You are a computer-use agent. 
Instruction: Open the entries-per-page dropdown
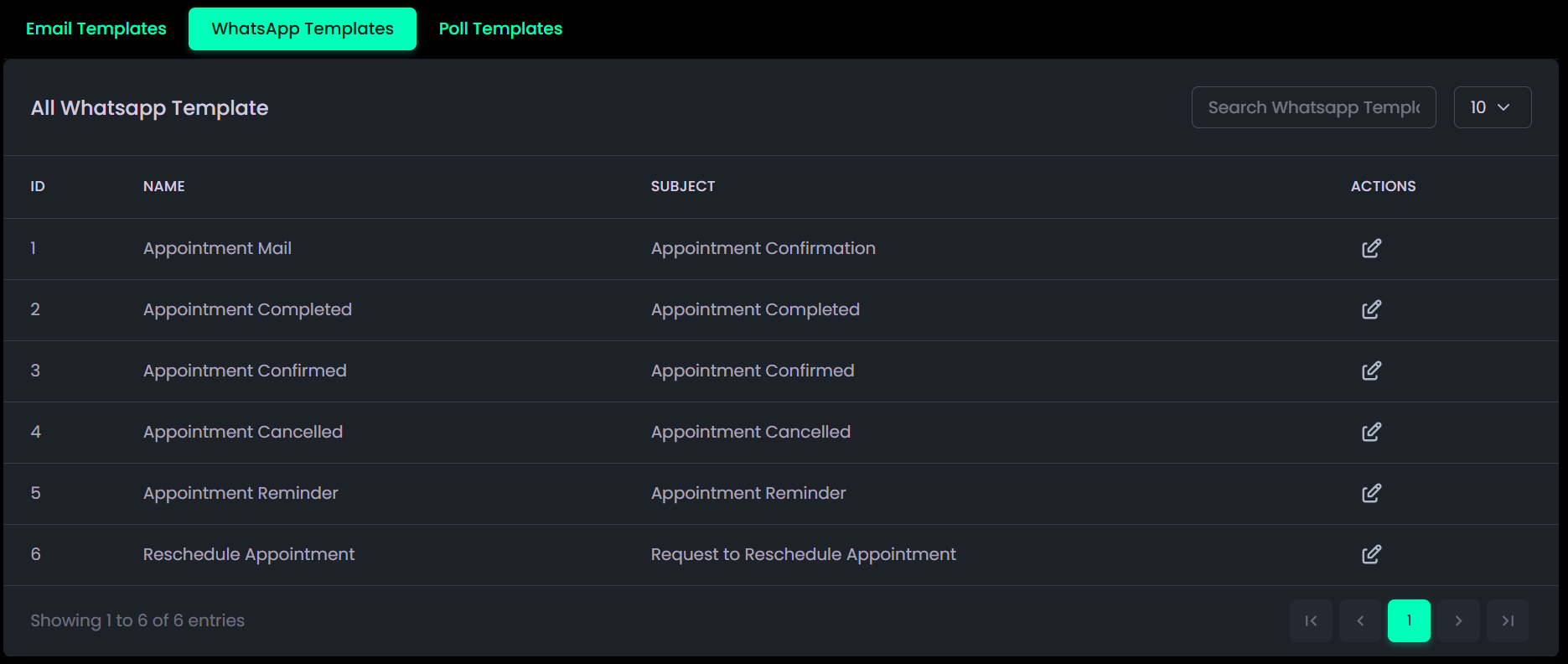pyautogui.click(x=1492, y=107)
